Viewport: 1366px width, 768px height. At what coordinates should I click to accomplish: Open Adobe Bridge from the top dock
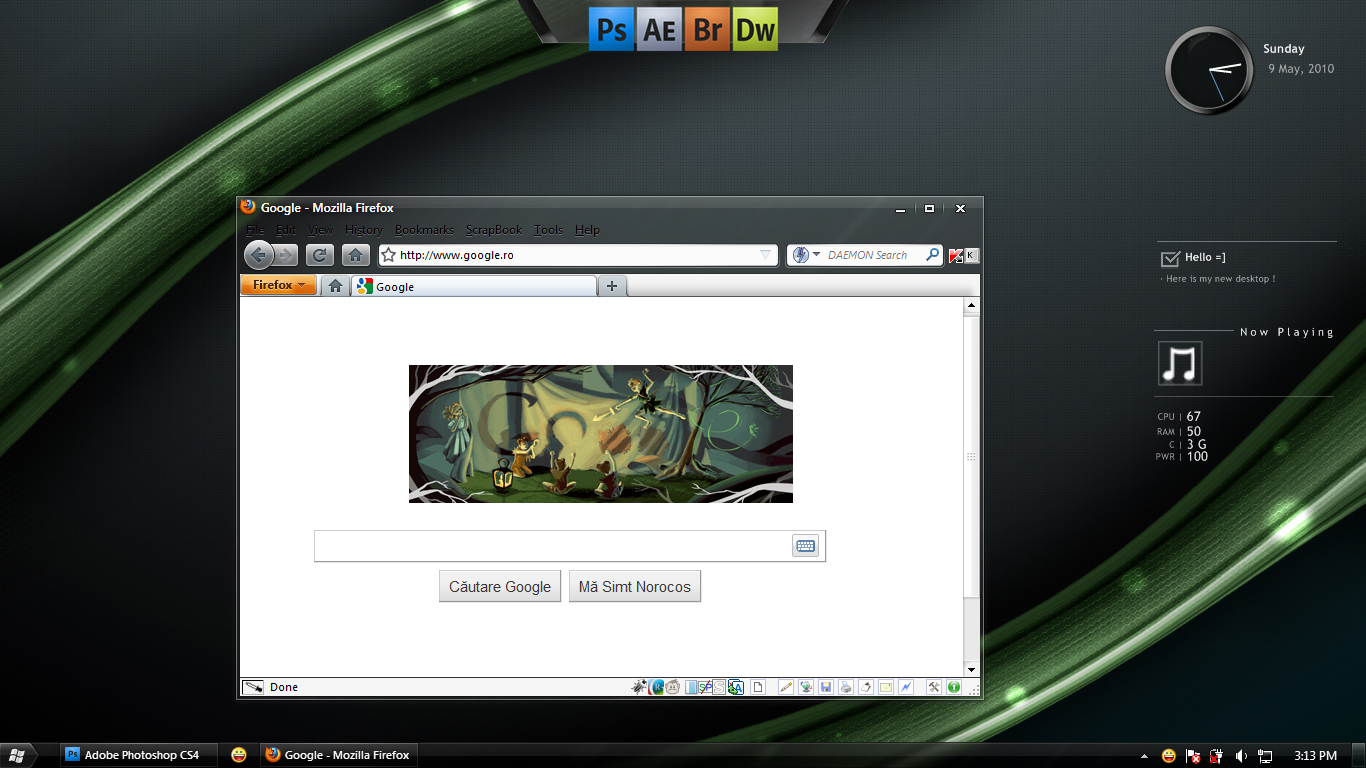tap(707, 29)
